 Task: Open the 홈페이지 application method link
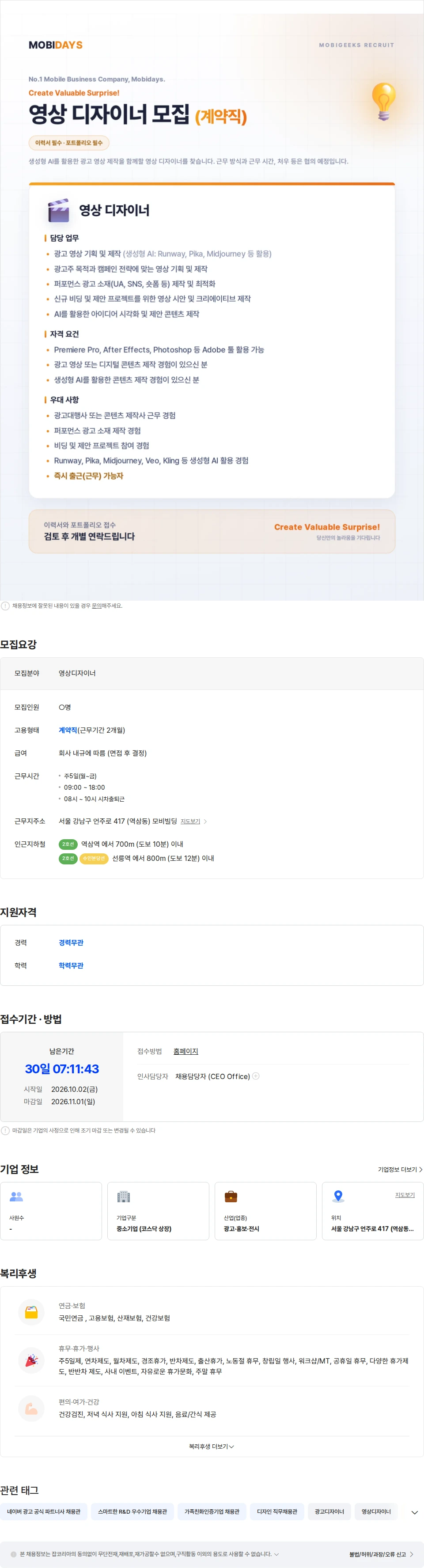(x=185, y=1051)
